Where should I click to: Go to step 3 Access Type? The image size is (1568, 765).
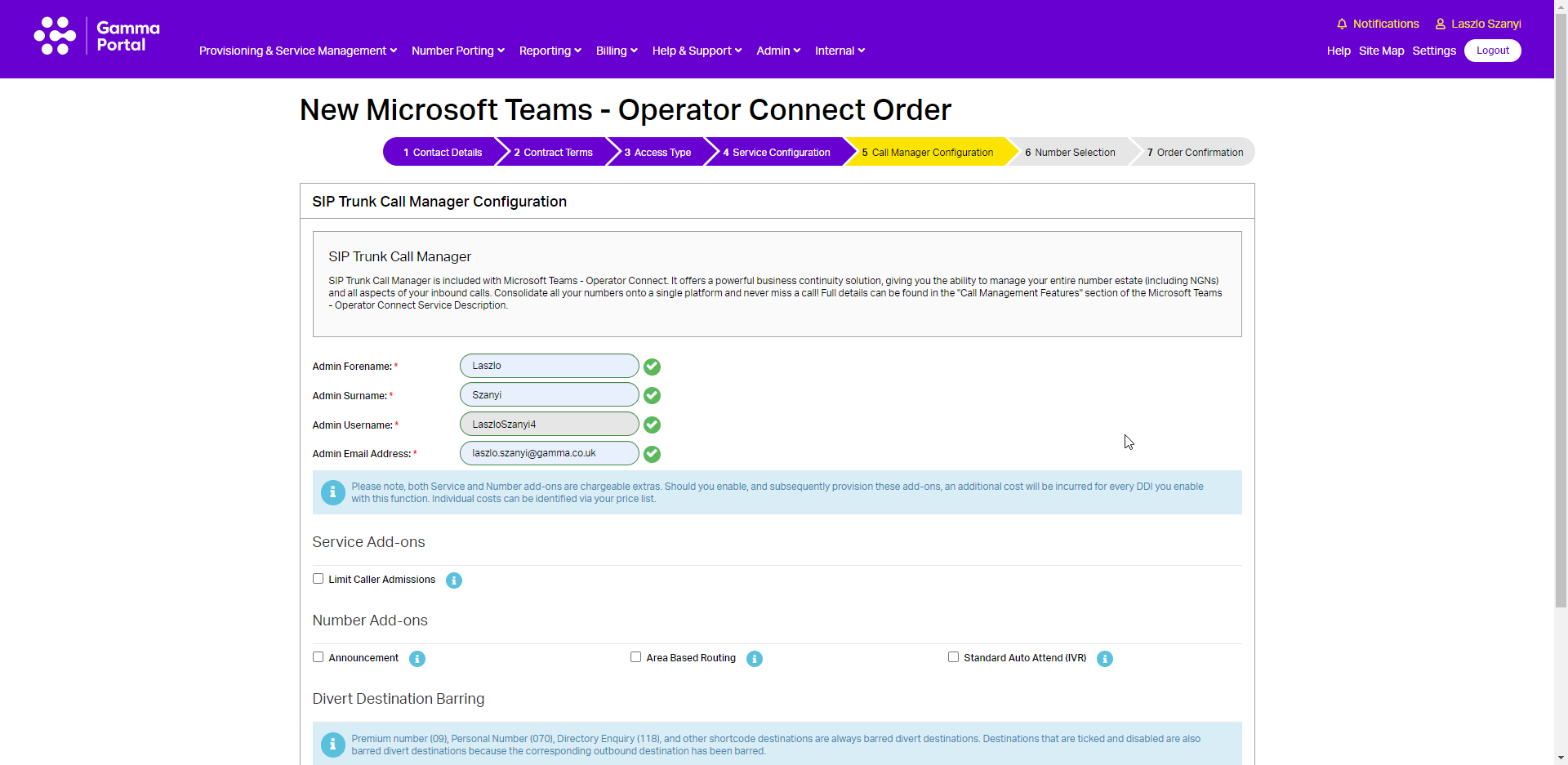point(657,152)
